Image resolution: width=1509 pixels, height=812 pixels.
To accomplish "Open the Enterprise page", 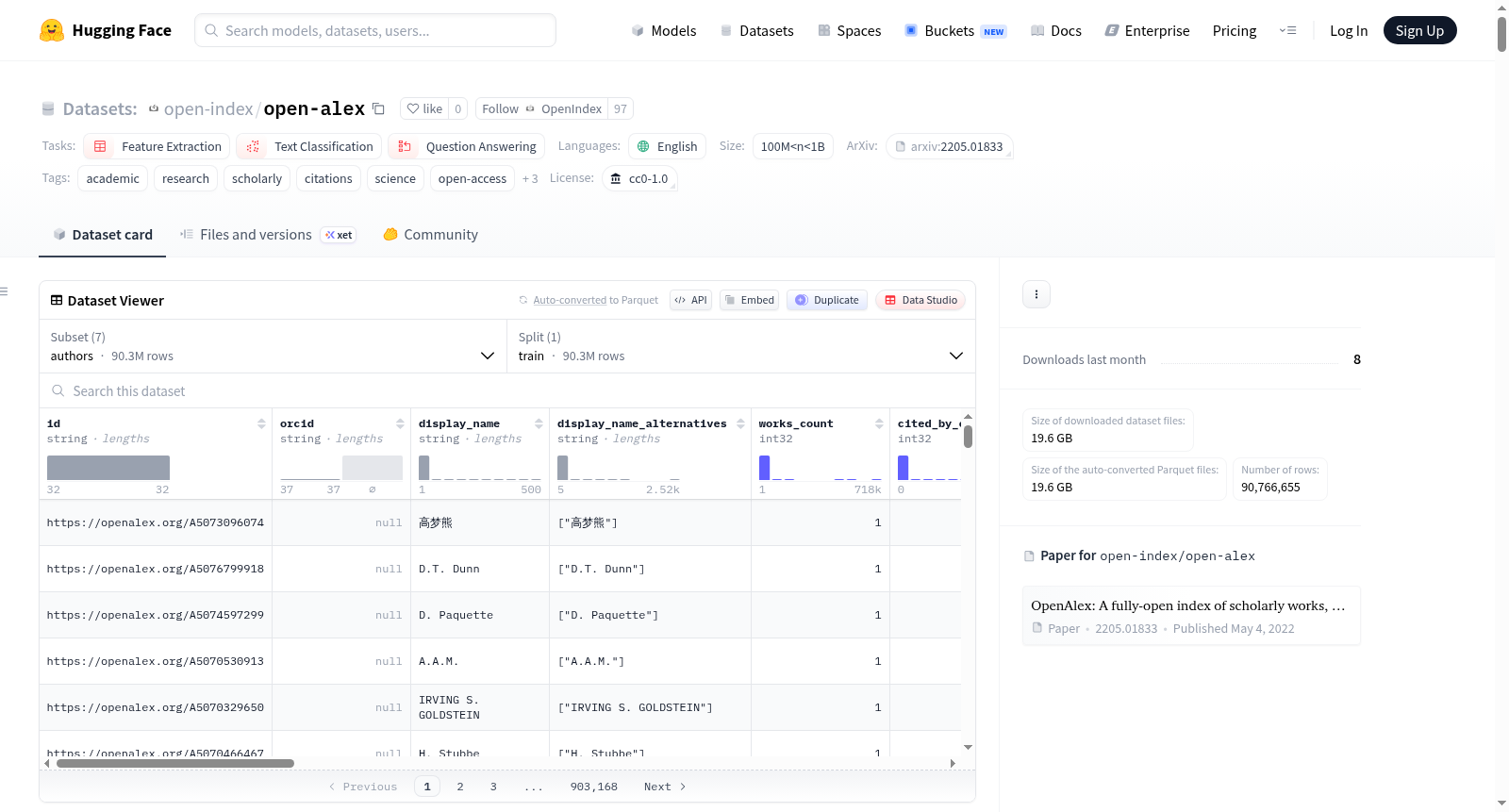I will pos(1147,30).
